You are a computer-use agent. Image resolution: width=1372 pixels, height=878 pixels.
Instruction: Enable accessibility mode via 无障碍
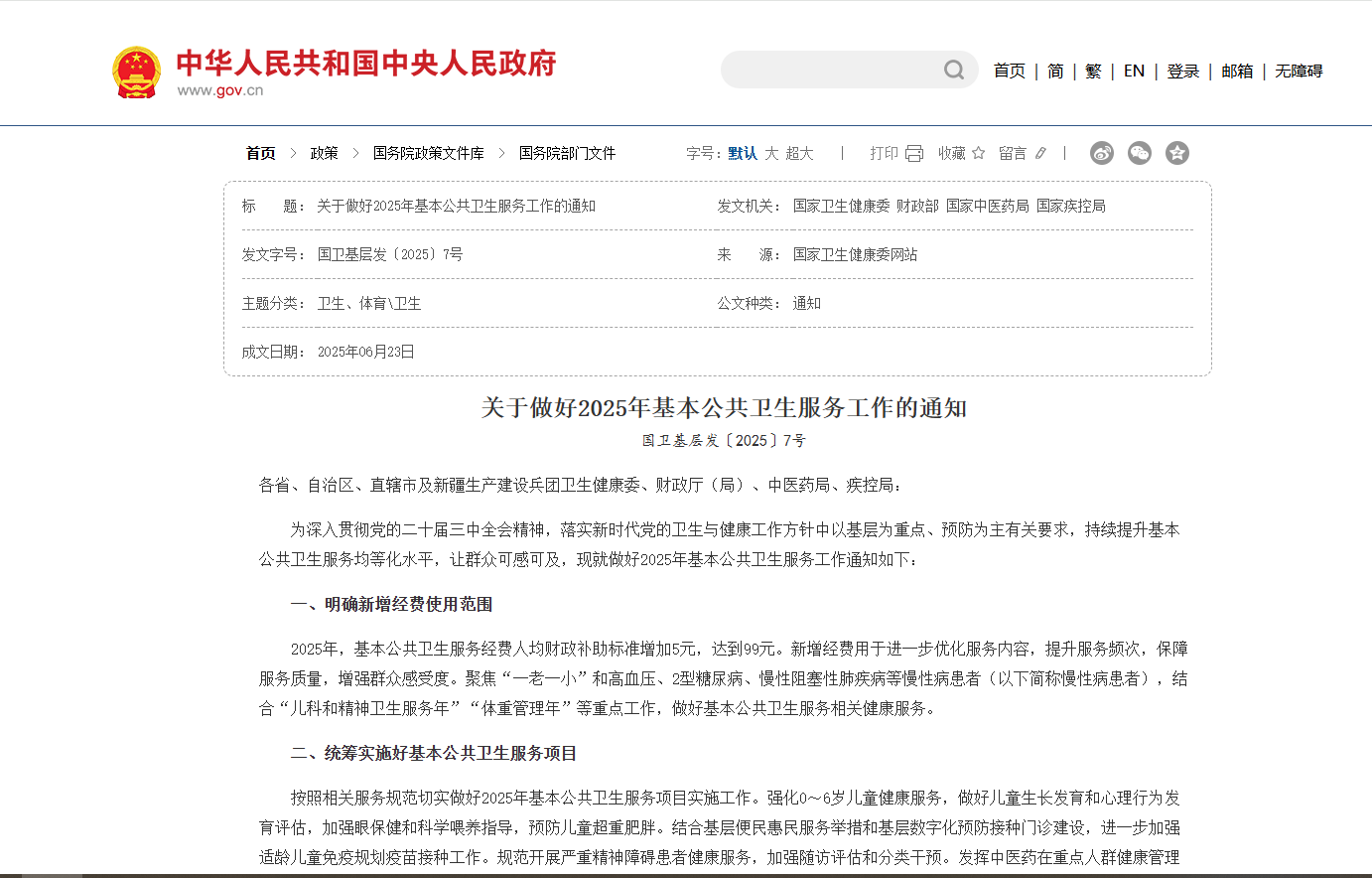coord(1298,71)
